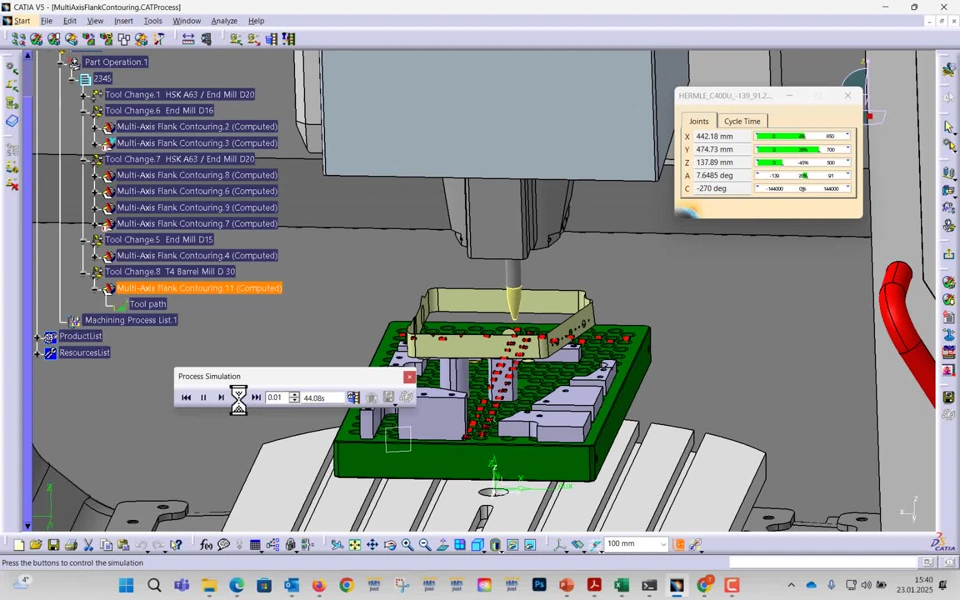Viewport: 960px width, 600px height.
Task: Open the 100 mm grid step dropdown
Action: pos(663,544)
